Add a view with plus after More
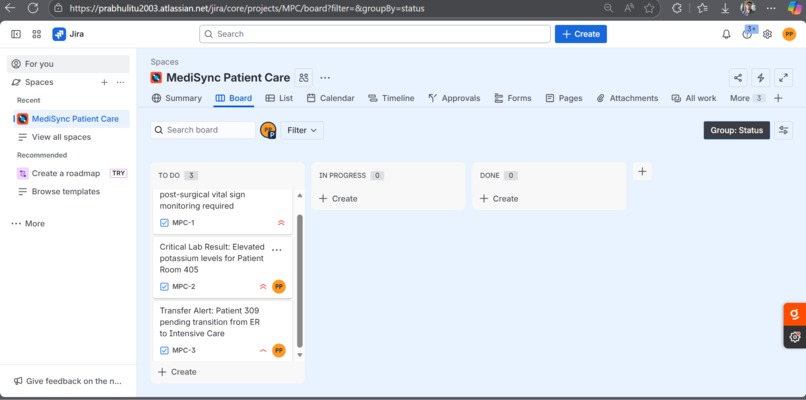The image size is (806, 400). coord(778,98)
